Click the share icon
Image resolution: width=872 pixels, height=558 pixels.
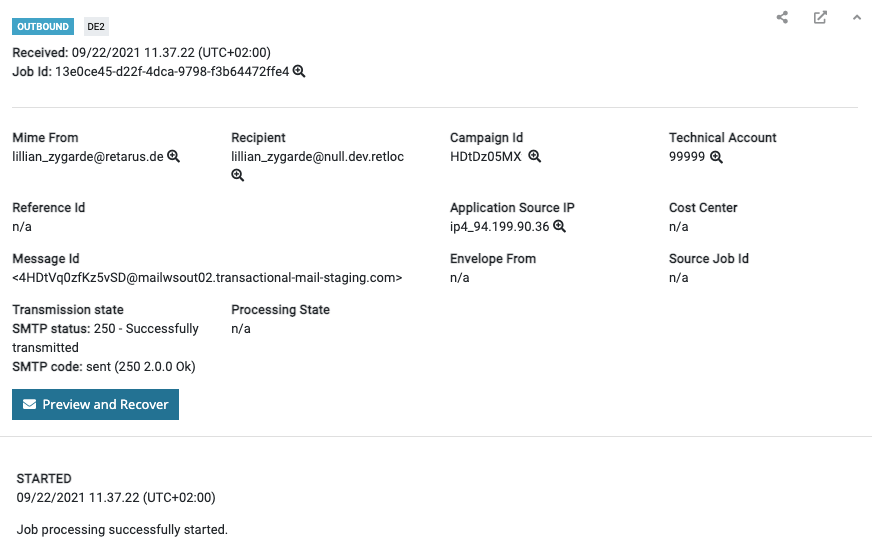click(782, 17)
